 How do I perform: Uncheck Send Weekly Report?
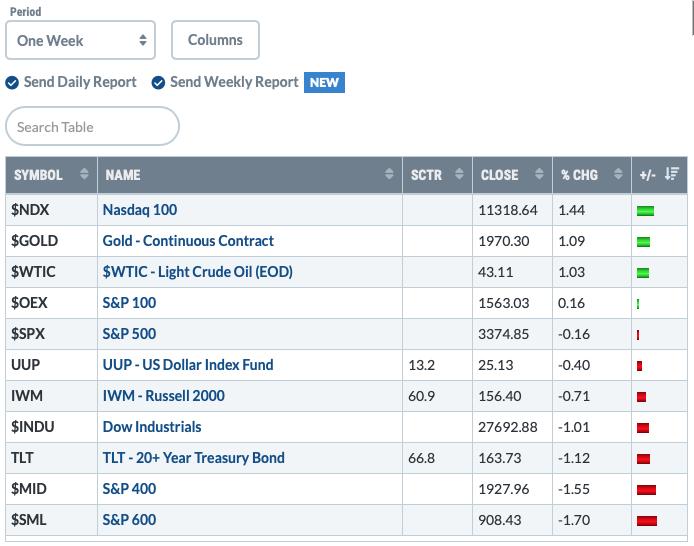(x=158, y=83)
